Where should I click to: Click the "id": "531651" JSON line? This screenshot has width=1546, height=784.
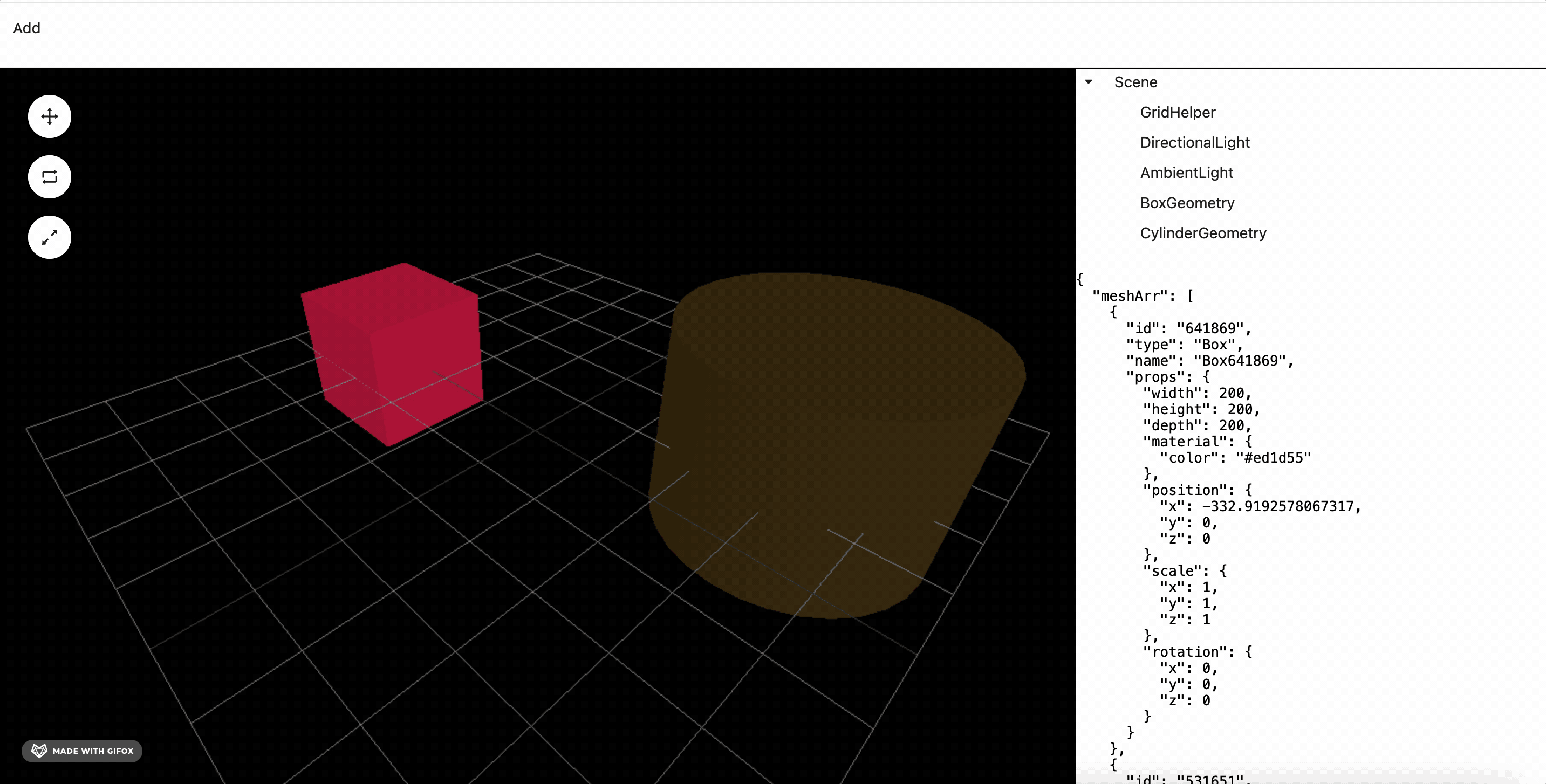[x=1188, y=779]
